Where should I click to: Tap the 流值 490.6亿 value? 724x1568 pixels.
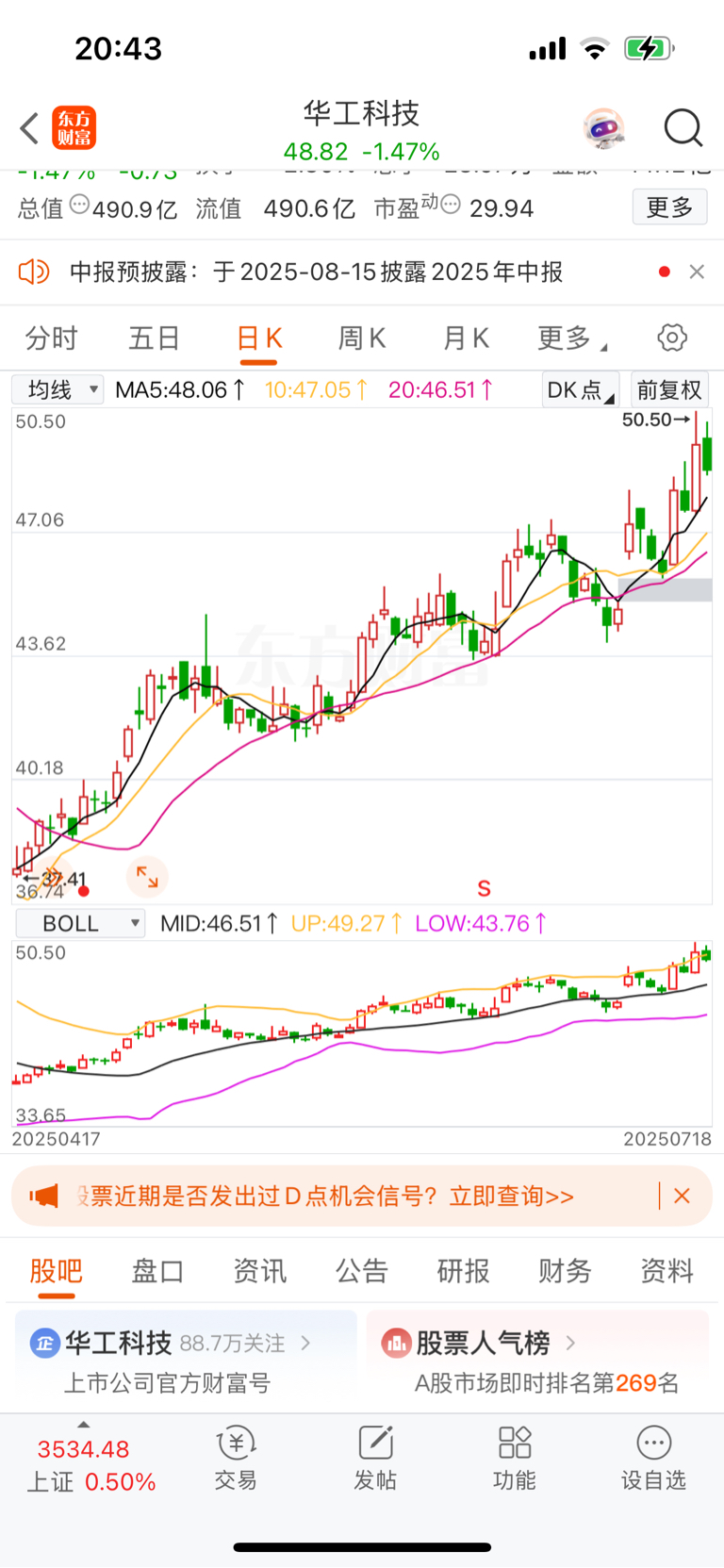[x=309, y=208]
